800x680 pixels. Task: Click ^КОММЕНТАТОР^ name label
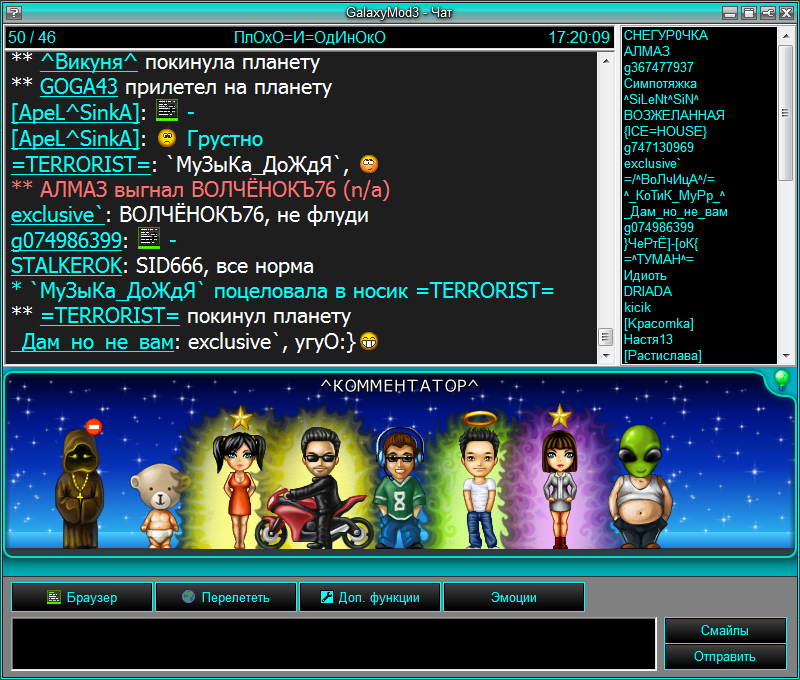pos(399,386)
